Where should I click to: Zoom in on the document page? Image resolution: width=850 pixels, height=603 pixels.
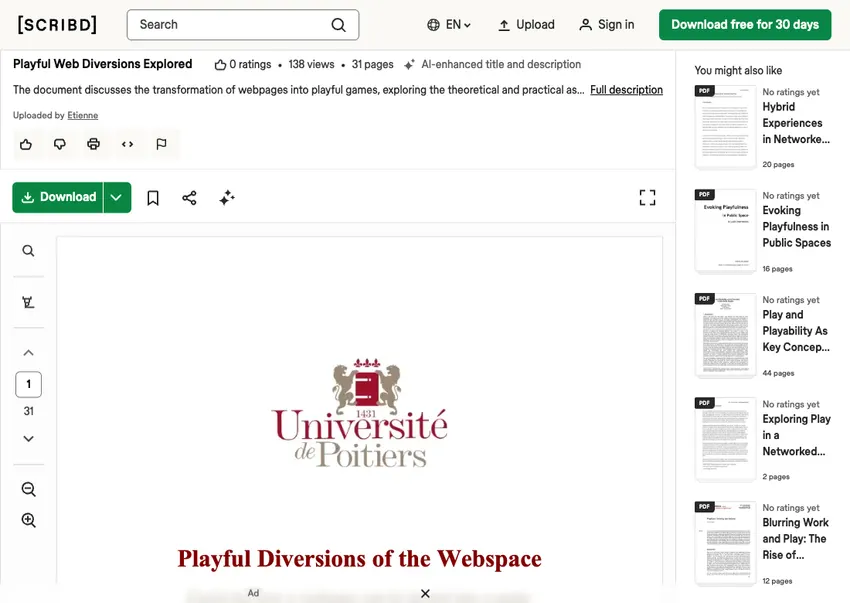tap(28, 520)
